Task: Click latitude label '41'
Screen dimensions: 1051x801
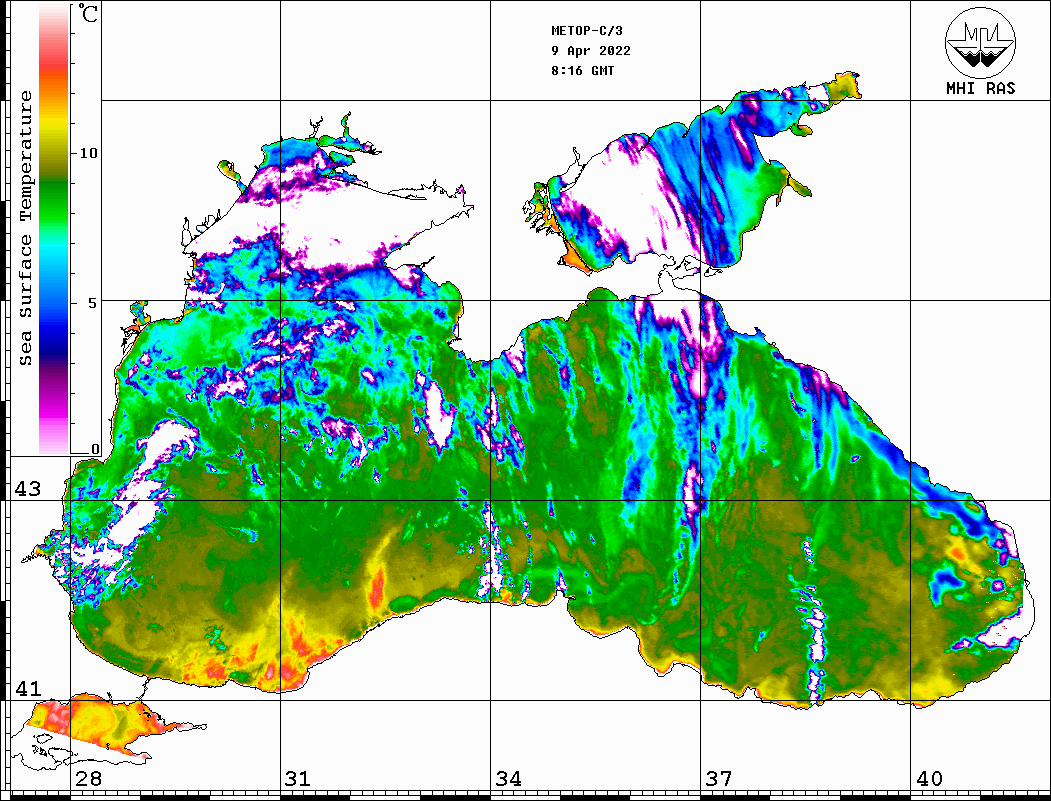Action: click(x=27, y=688)
